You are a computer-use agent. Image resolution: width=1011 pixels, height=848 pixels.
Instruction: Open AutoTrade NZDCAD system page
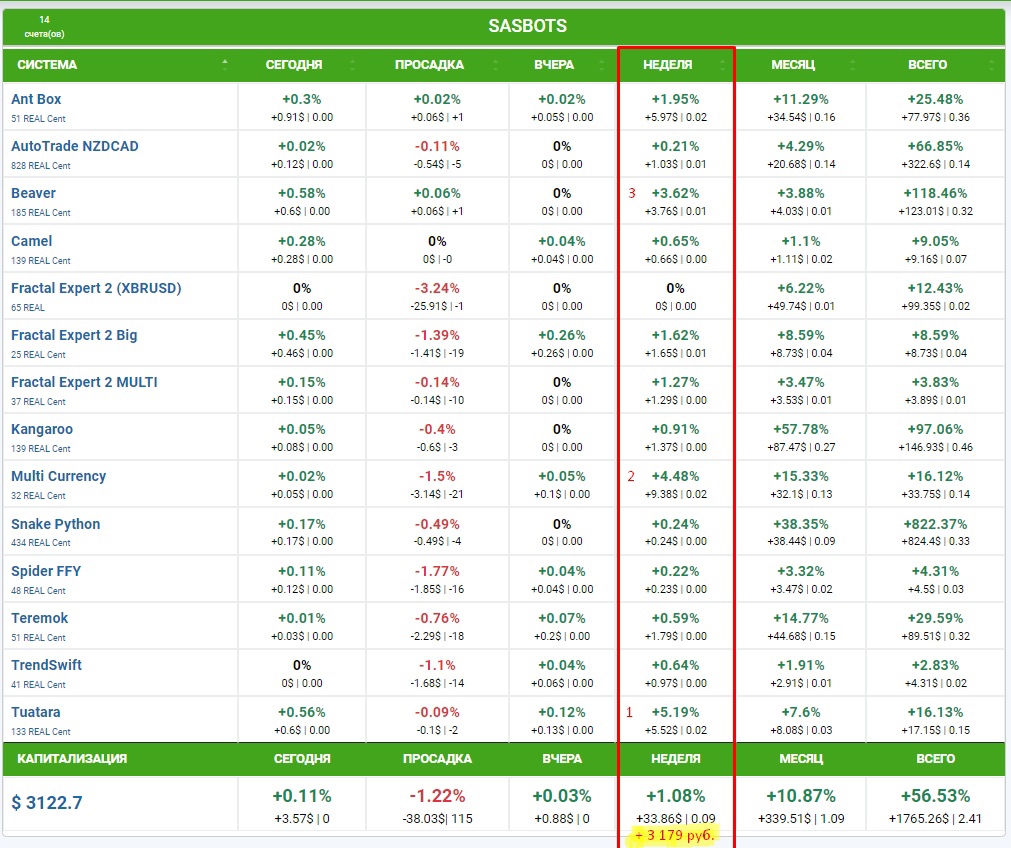coord(75,146)
